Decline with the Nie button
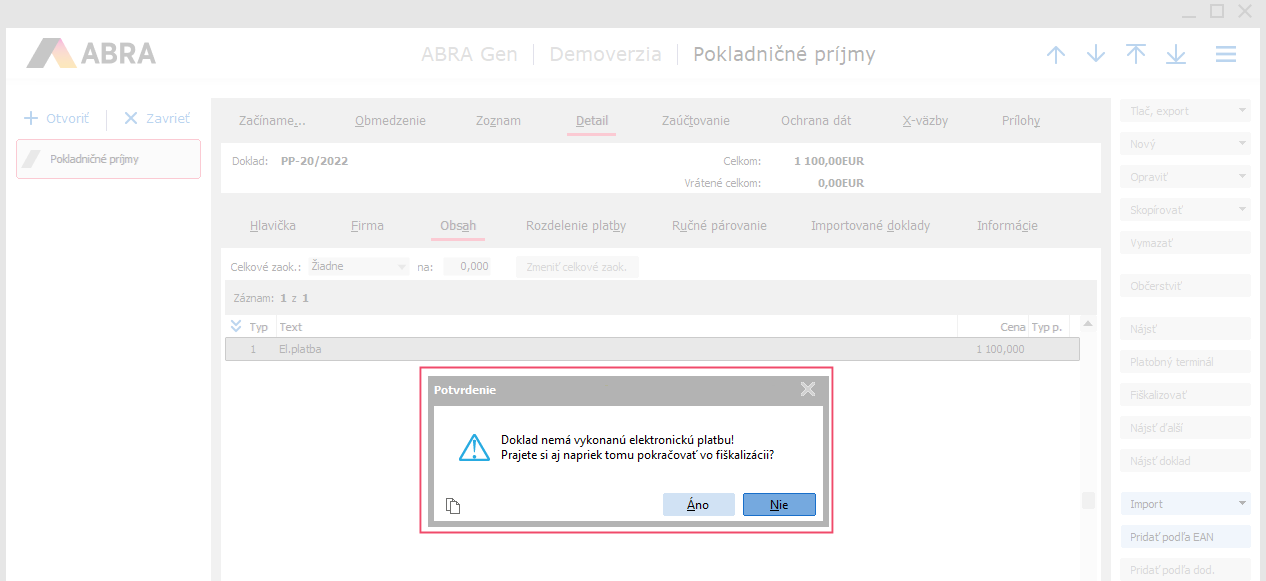This screenshot has height=581, width=1266. coord(779,505)
